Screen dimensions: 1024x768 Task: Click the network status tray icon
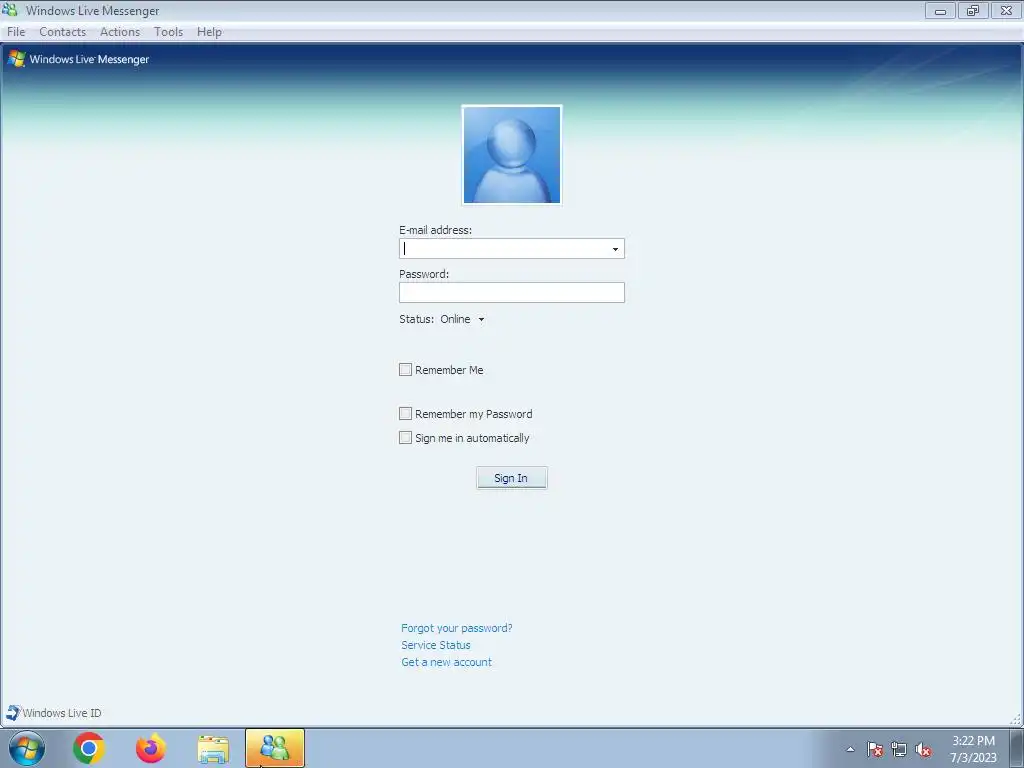pos(899,749)
